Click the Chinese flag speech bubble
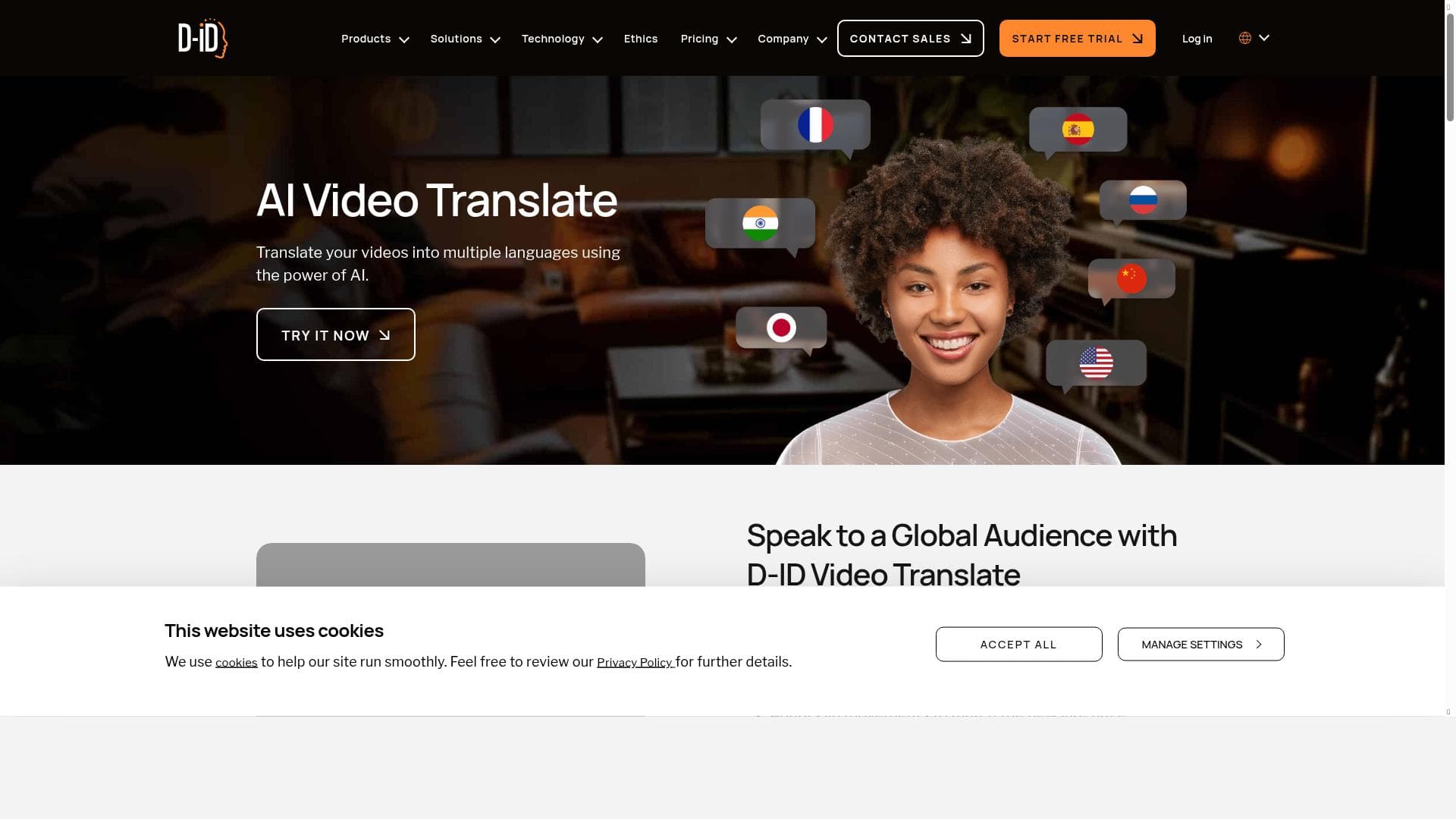Viewport: 1456px width, 819px height. [1131, 278]
